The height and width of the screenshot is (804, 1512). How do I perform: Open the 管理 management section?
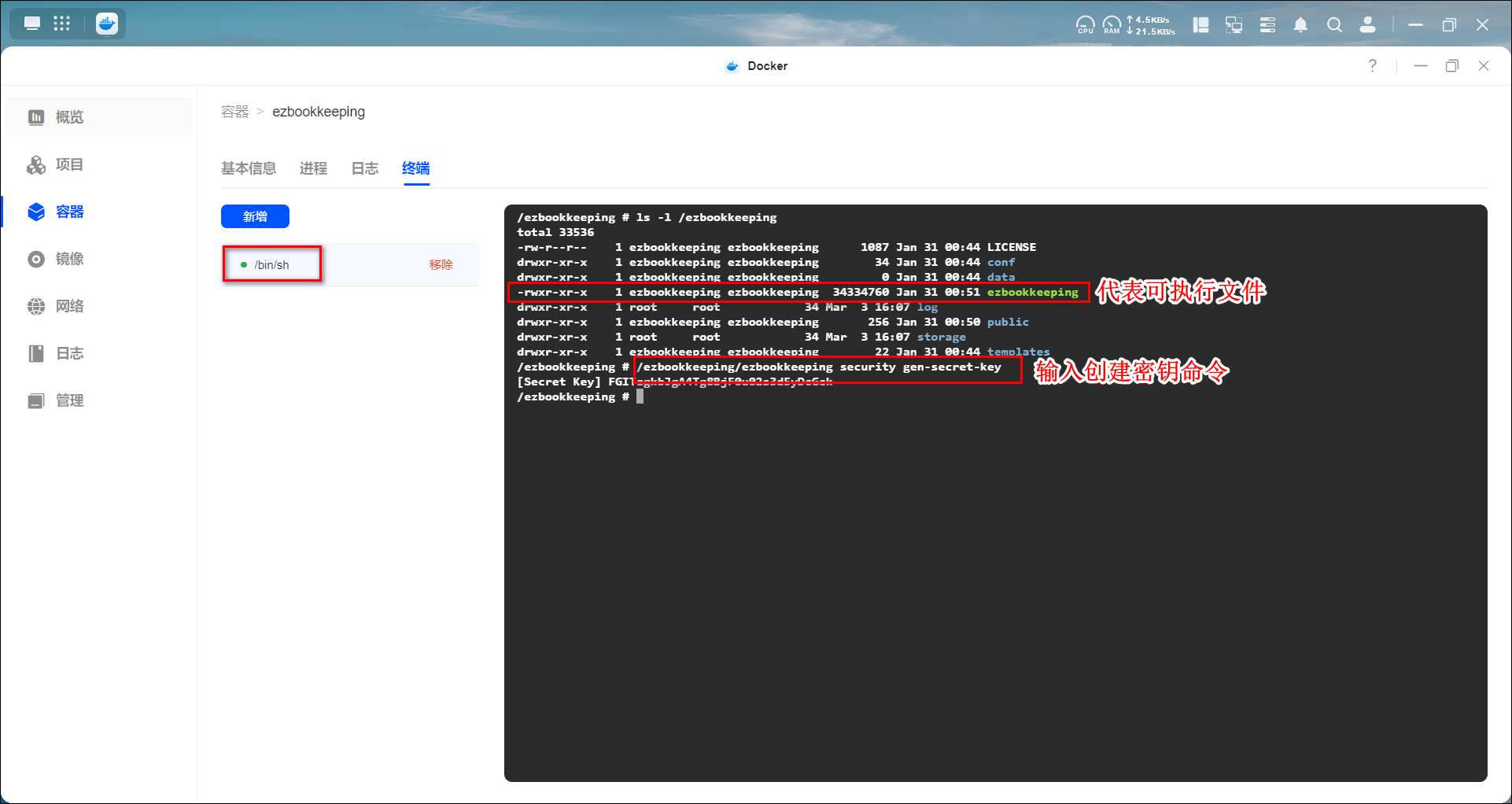(x=69, y=400)
